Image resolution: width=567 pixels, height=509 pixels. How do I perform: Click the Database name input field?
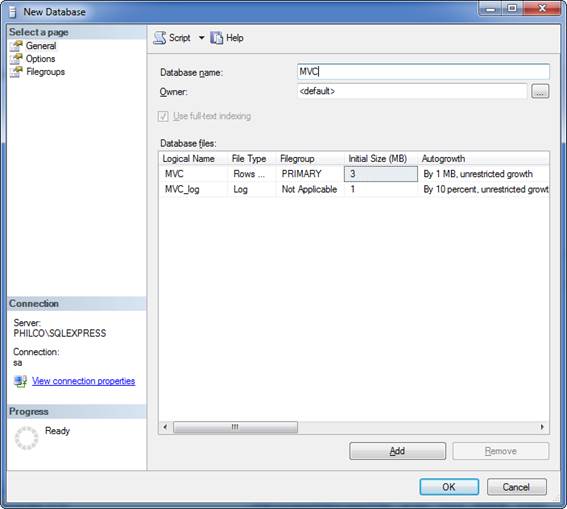[423, 72]
